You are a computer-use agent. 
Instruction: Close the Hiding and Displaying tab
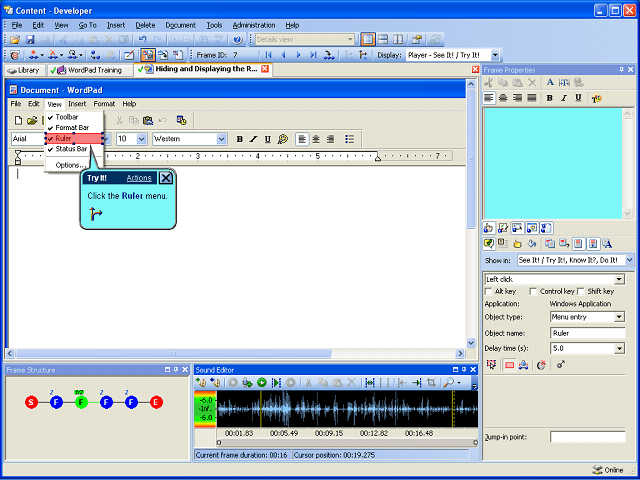tap(265, 69)
